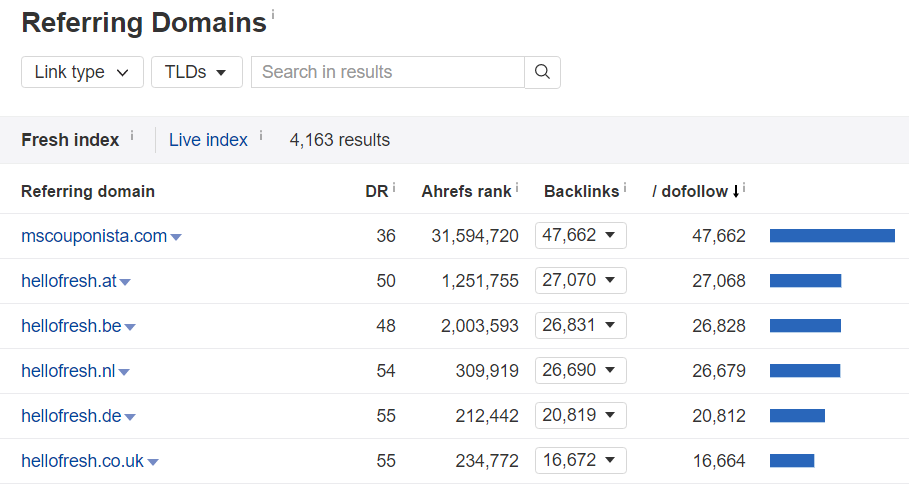Open arrow menu beside hellofresh.at
This screenshot has width=909, height=485.
pyautogui.click(x=125, y=282)
